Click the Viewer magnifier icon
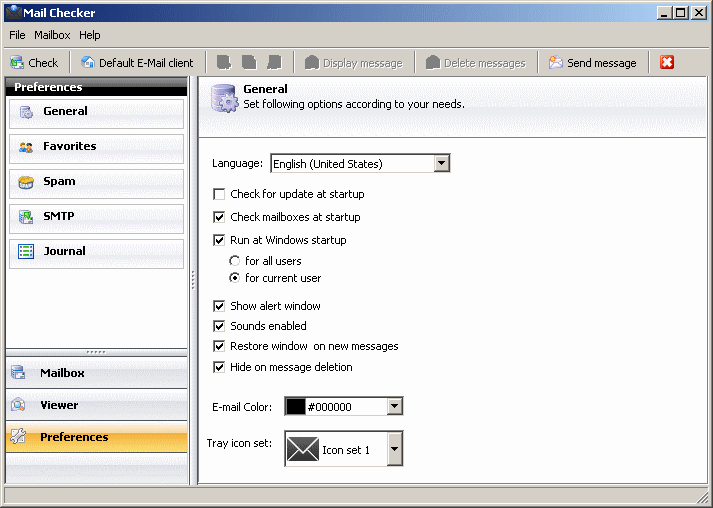The height and width of the screenshot is (508, 713). point(18,404)
